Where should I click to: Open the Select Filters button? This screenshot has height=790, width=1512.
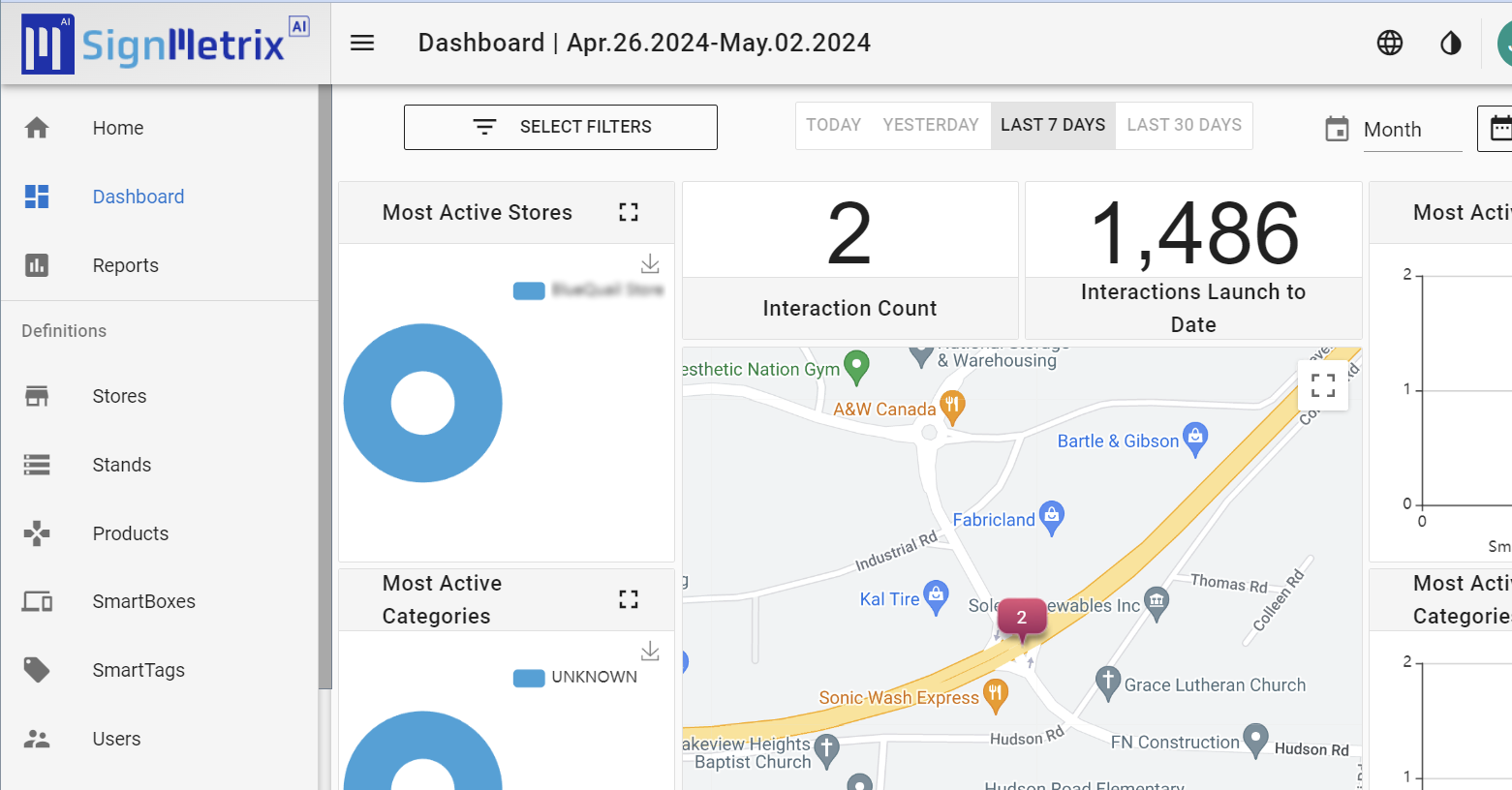[x=560, y=127]
